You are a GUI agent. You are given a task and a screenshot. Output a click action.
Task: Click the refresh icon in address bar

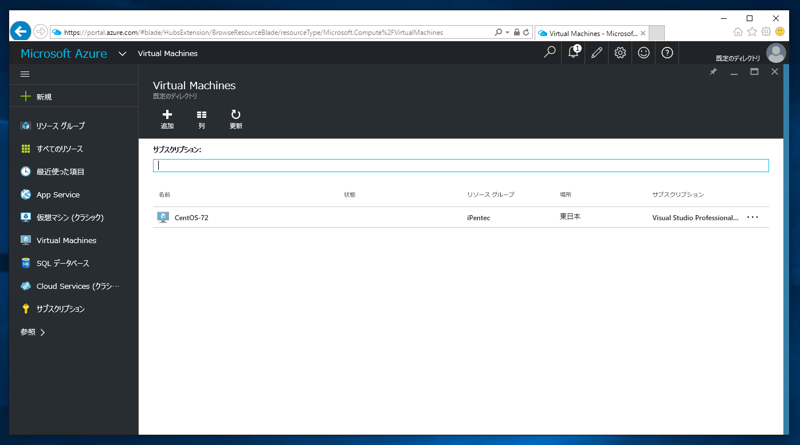526,32
